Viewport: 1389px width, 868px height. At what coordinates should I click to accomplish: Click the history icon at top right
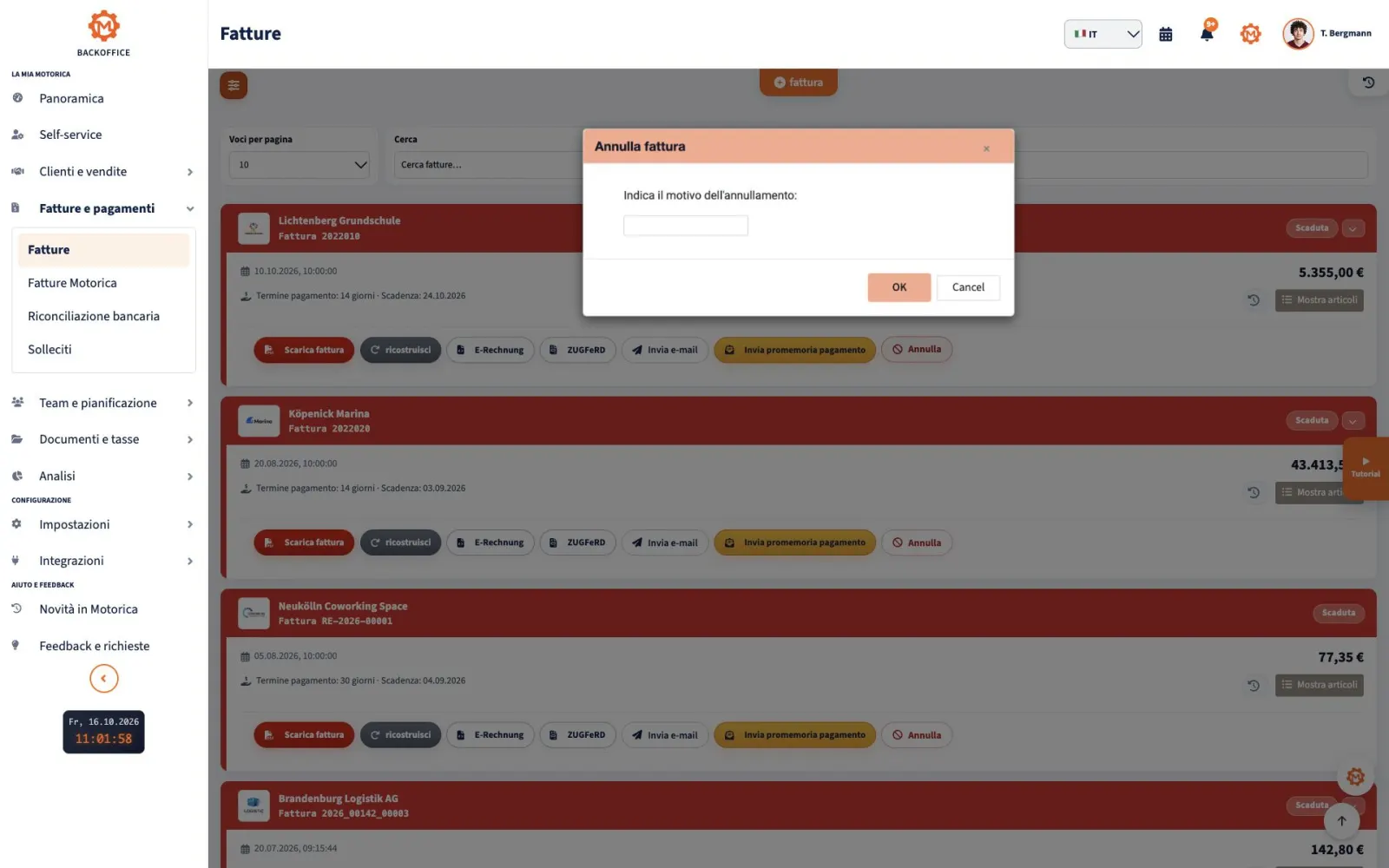[x=1368, y=82]
